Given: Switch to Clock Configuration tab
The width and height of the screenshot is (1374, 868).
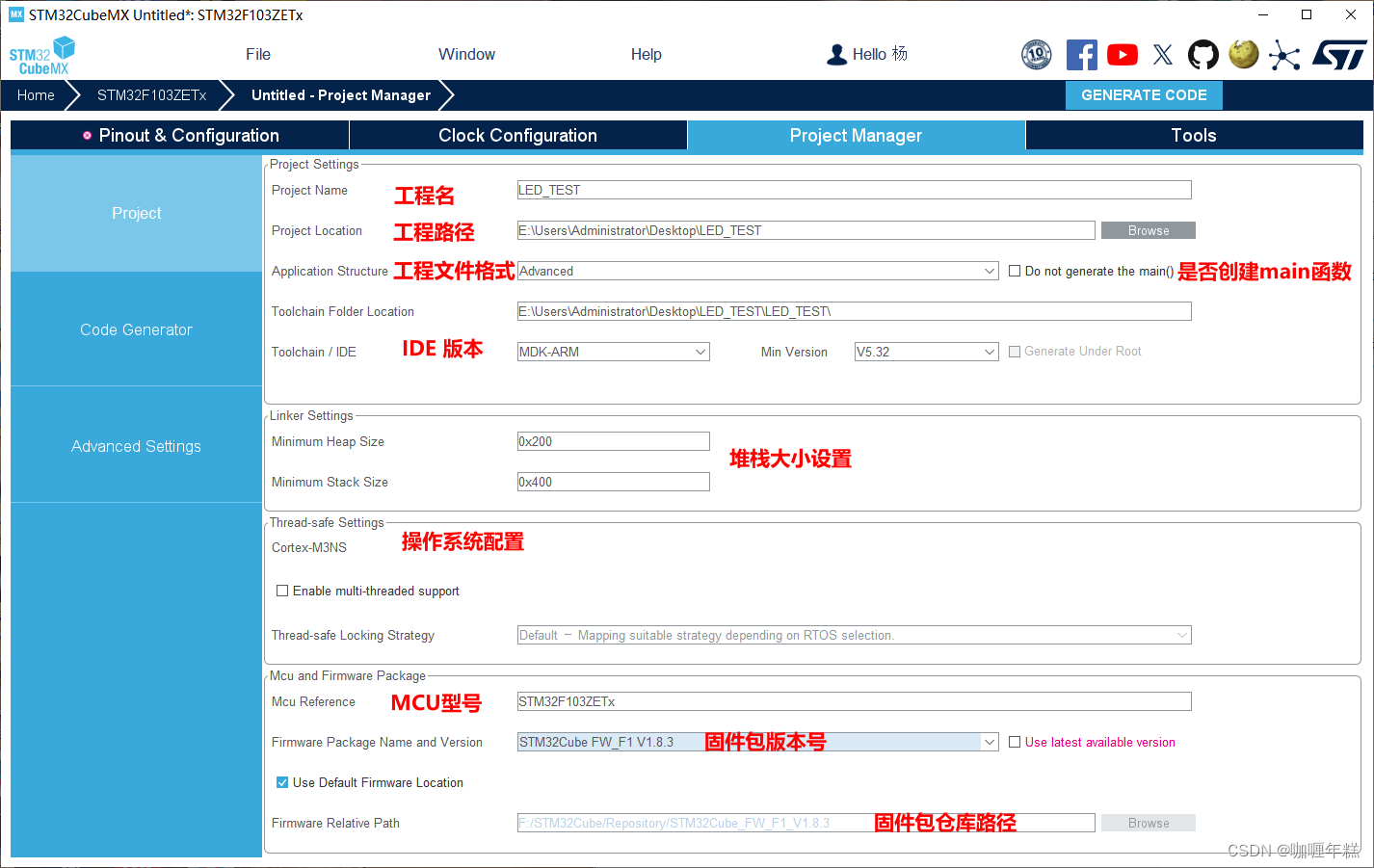Looking at the screenshot, I should coord(517,136).
